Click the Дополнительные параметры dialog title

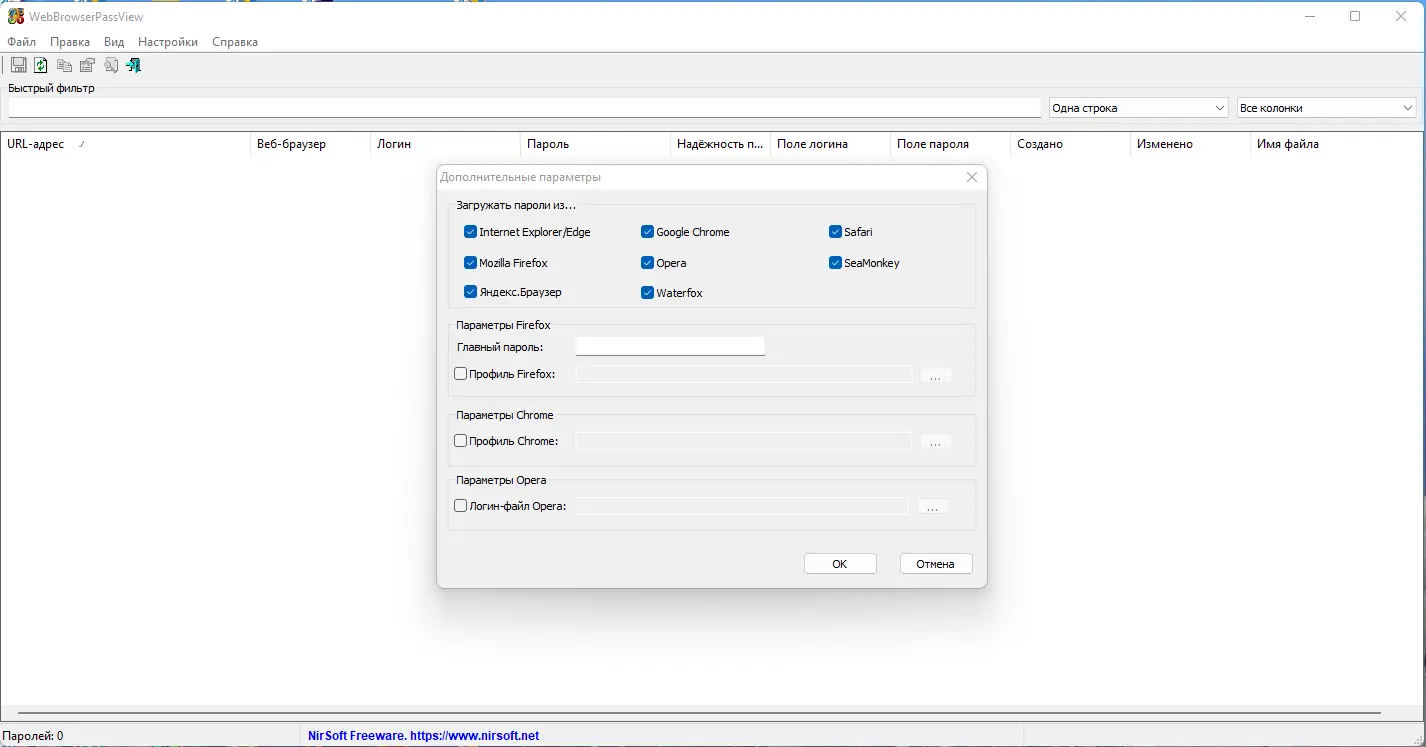[x=520, y=177]
